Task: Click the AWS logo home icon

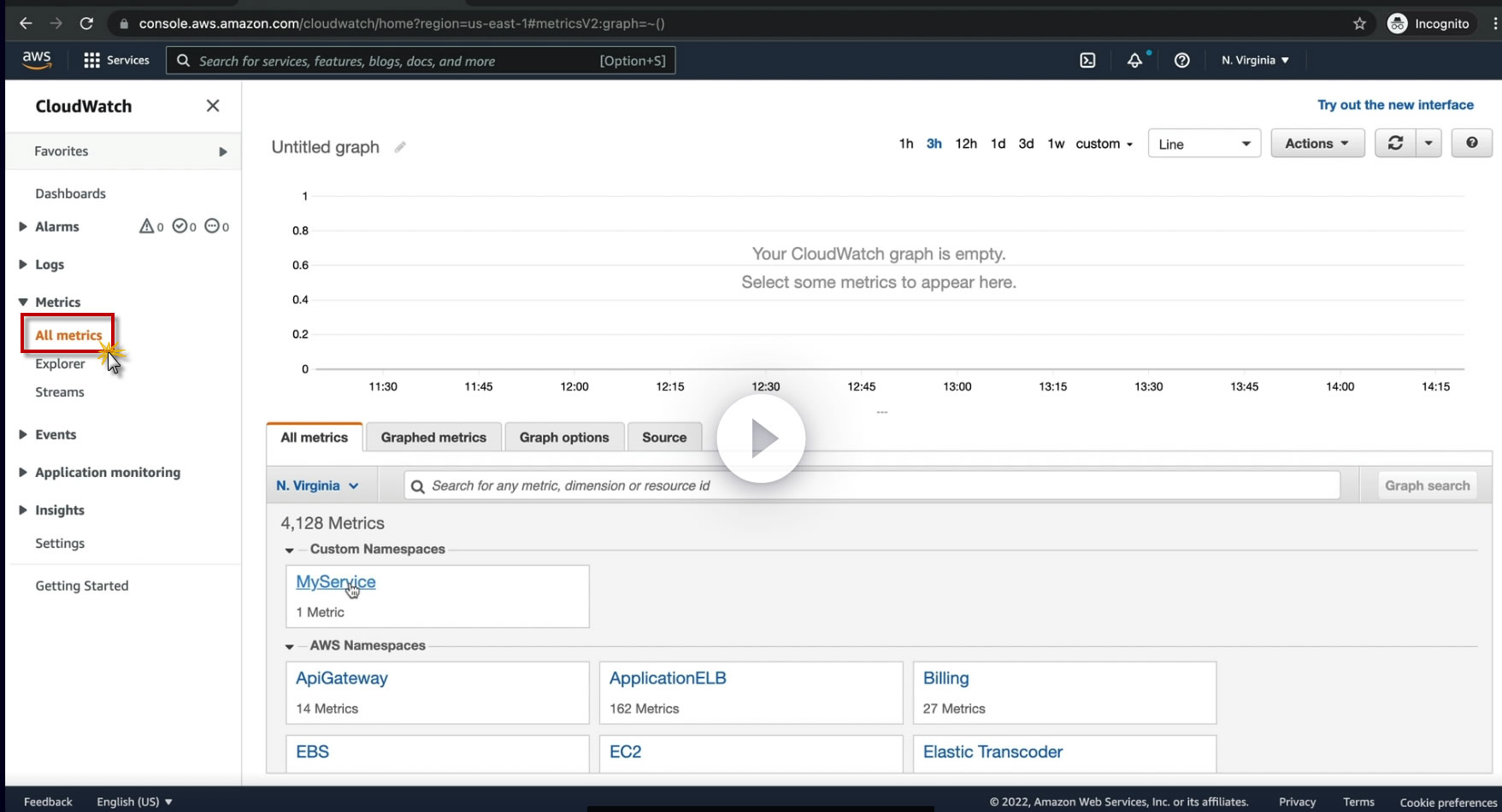Action: pyautogui.click(x=37, y=60)
